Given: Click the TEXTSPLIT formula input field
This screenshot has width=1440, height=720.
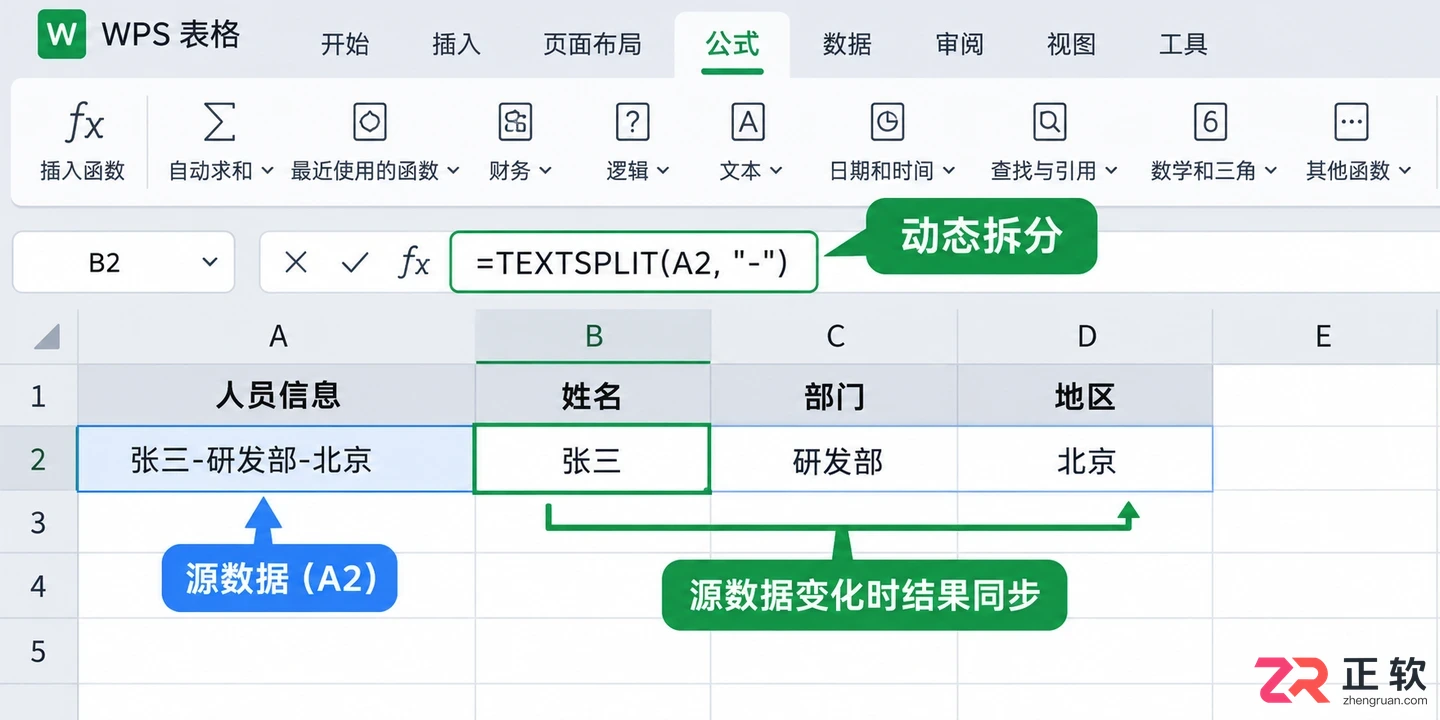Looking at the screenshot, I should (634, 262).
